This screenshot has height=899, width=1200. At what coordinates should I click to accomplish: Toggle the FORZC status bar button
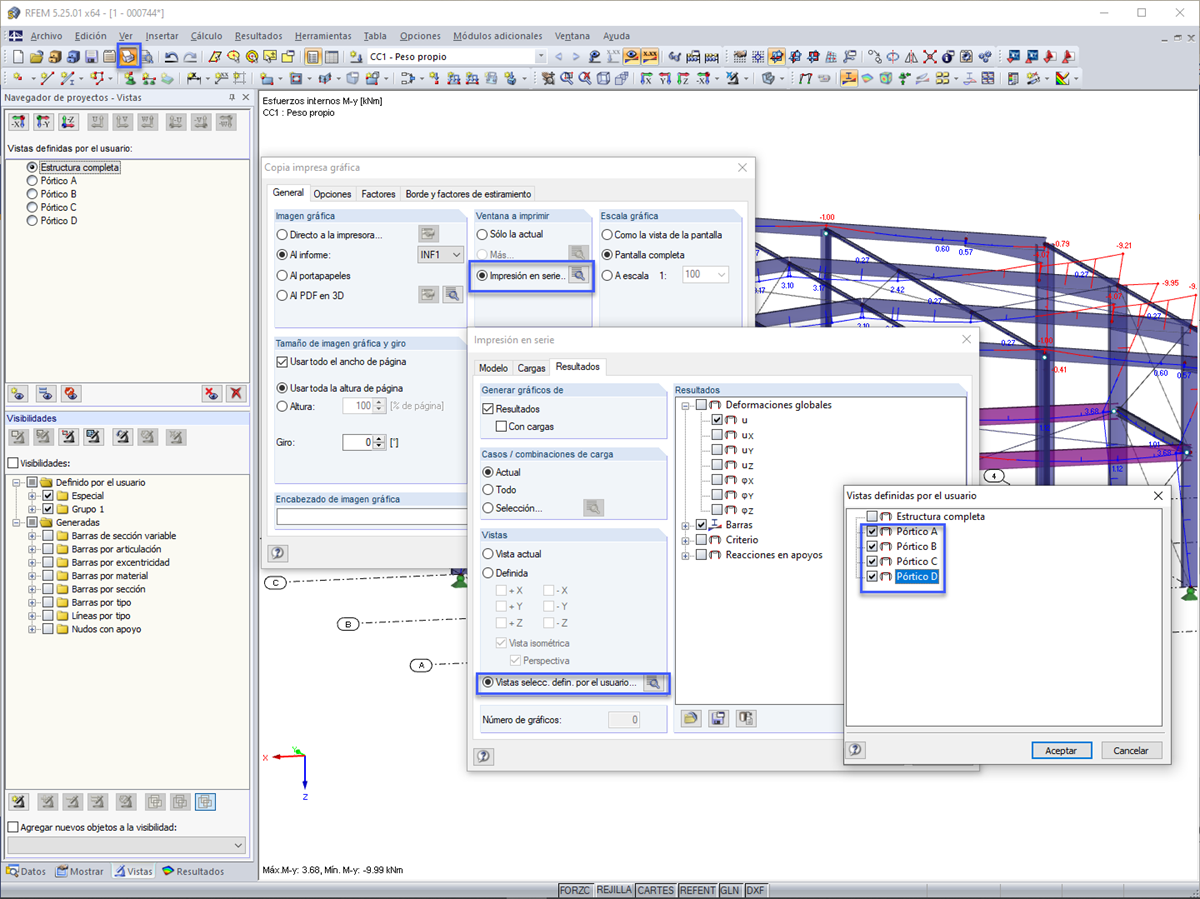point(575,890)
